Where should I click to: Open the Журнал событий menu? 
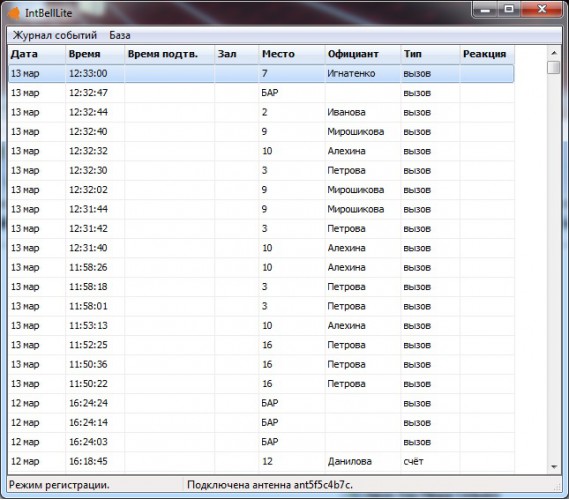[x=55, y=35]
